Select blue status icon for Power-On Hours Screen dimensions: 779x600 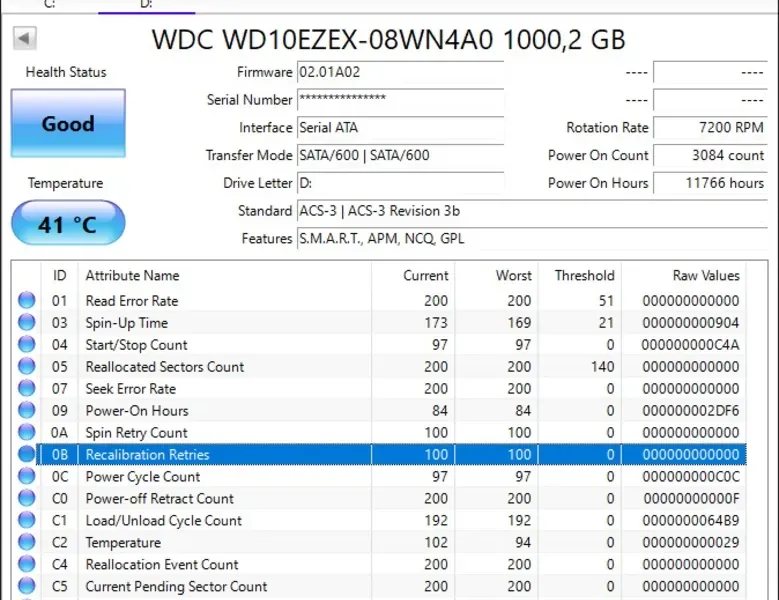point(27,410)
